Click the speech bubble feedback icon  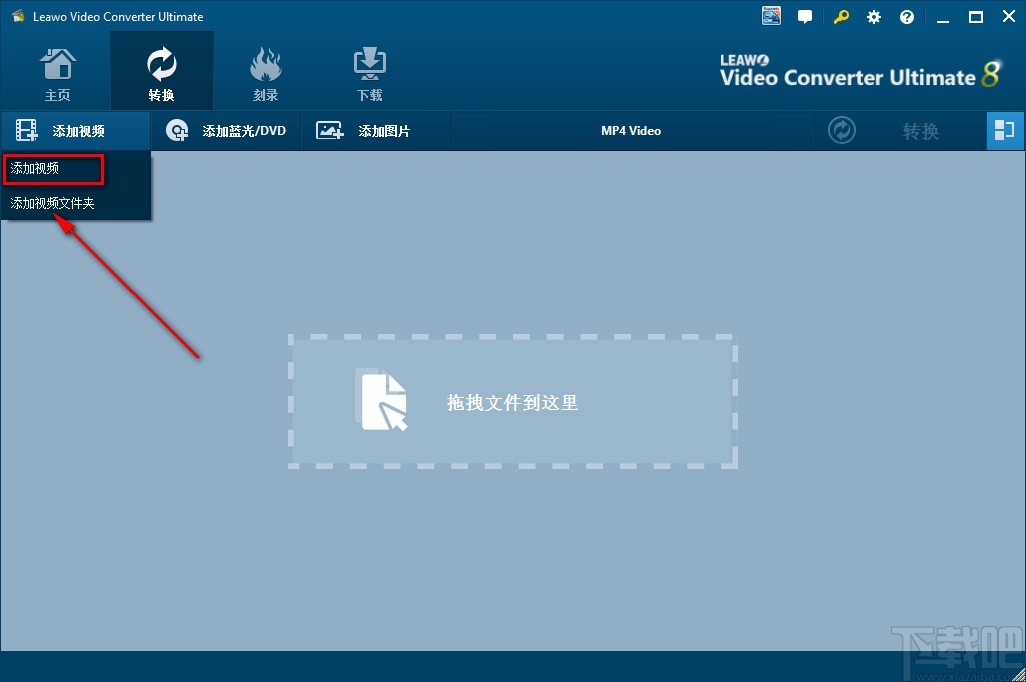click(805, 16)
